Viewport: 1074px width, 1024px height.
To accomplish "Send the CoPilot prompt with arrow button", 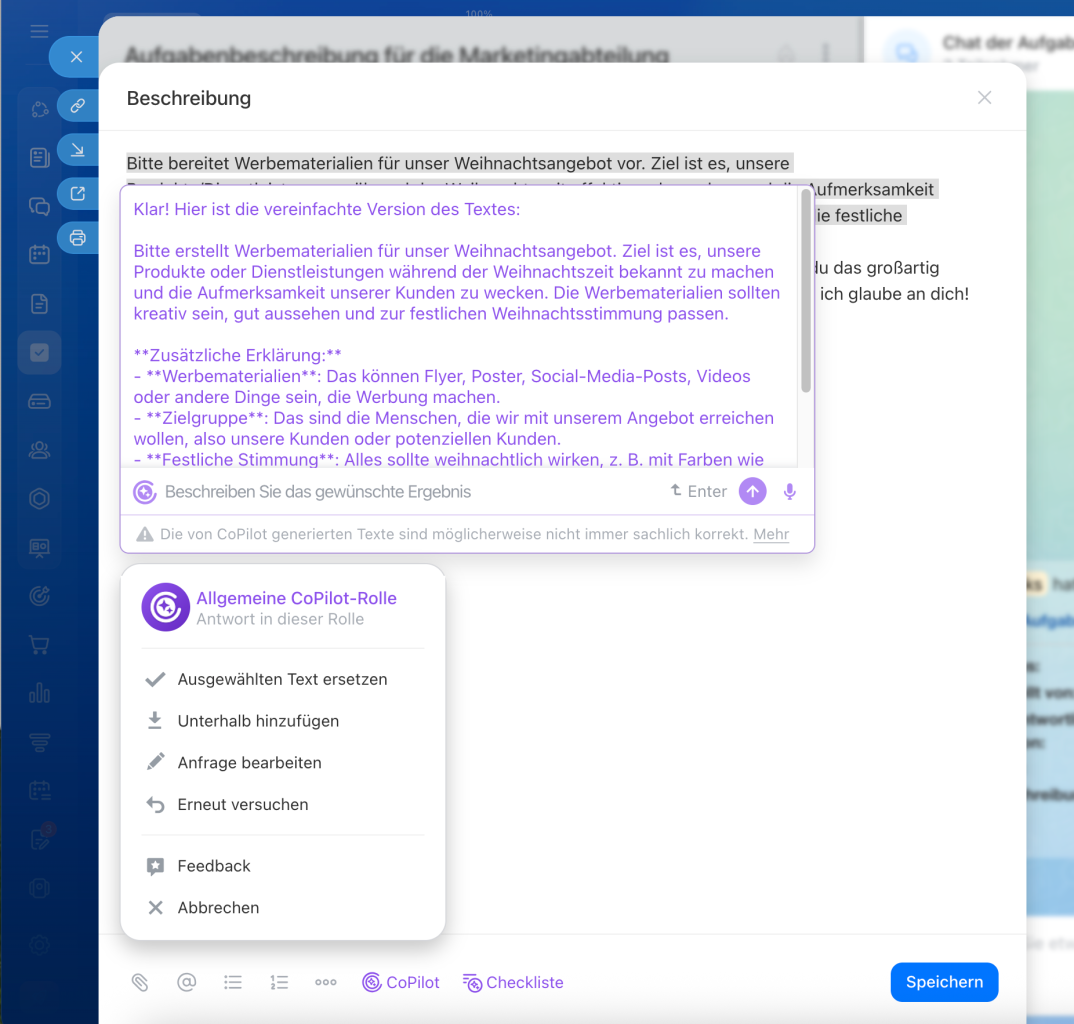I will 752,491.
